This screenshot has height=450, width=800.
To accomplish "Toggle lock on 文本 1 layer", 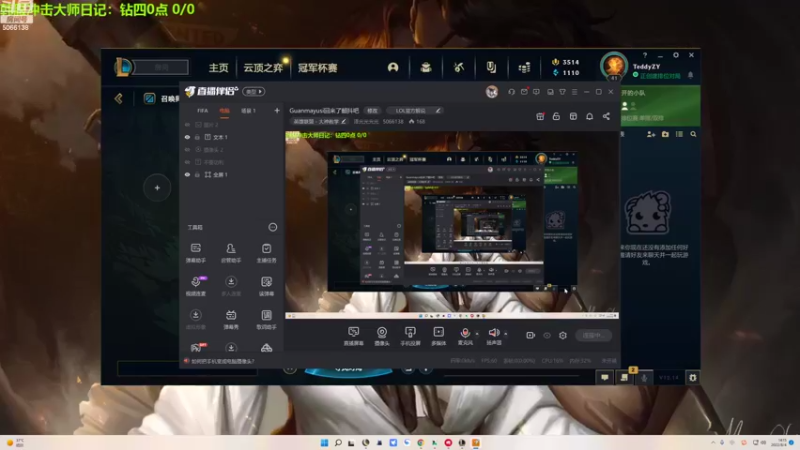I will 197,137.
